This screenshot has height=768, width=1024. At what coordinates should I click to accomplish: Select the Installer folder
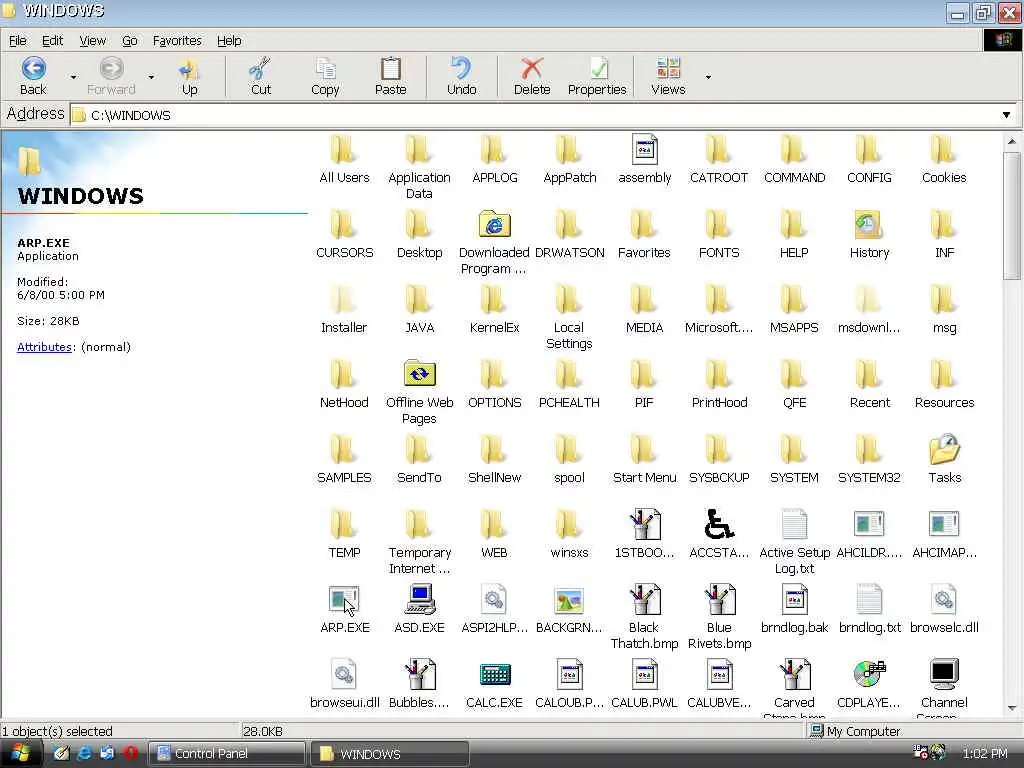(344, 299)
